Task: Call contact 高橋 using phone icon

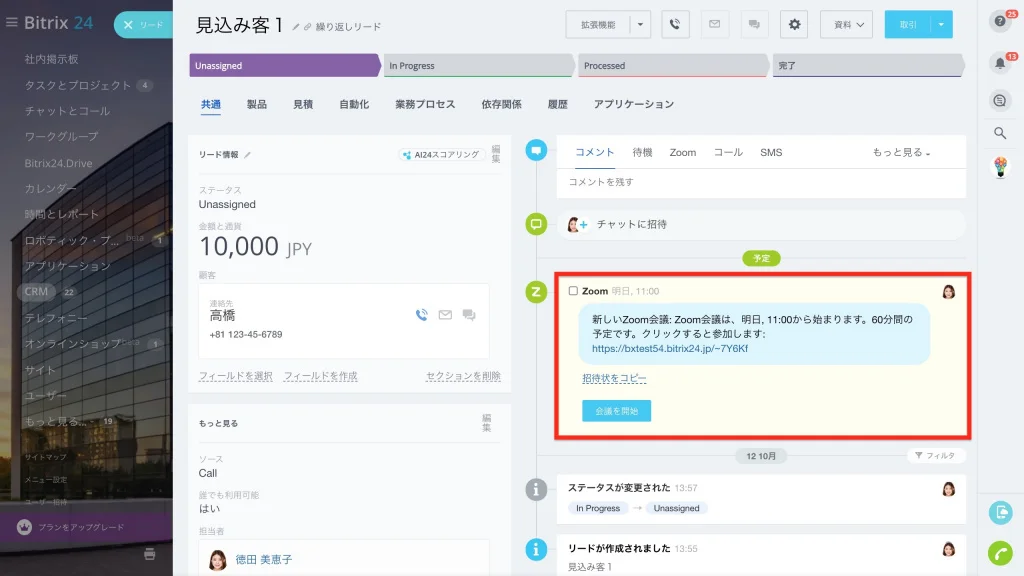Action: tap(422, 315)
